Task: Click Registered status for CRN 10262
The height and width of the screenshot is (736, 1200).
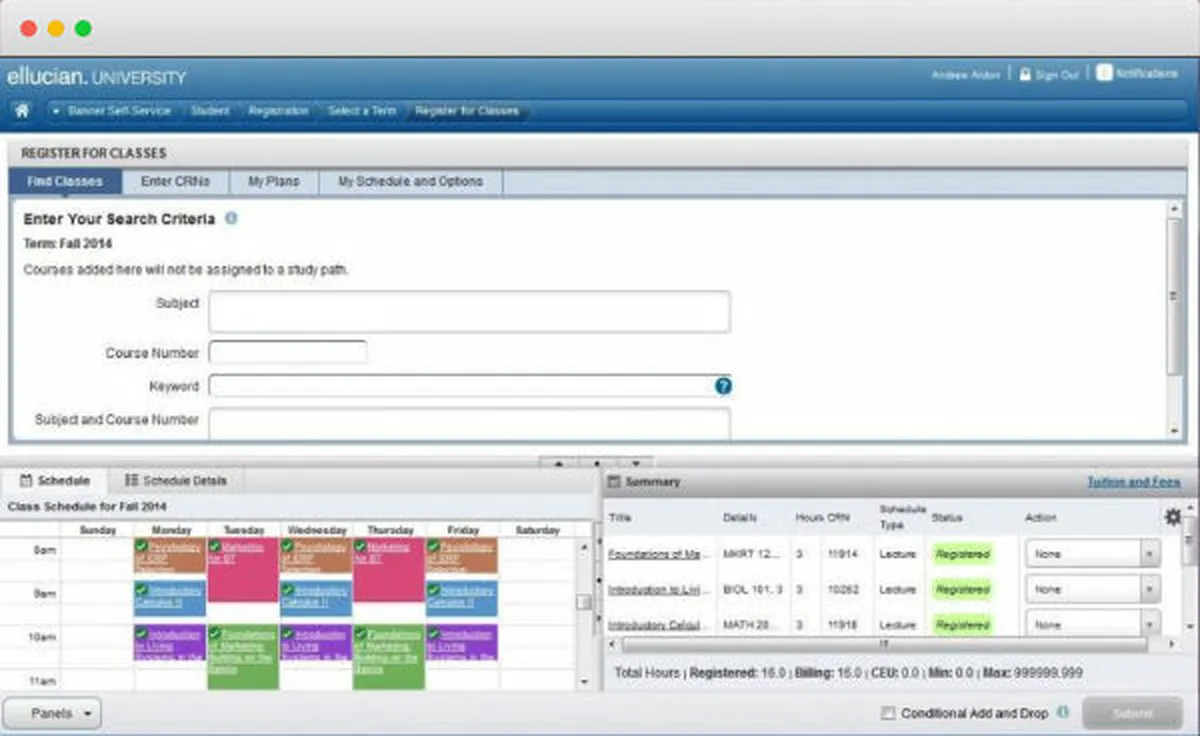Action: (x=963, y=590)
